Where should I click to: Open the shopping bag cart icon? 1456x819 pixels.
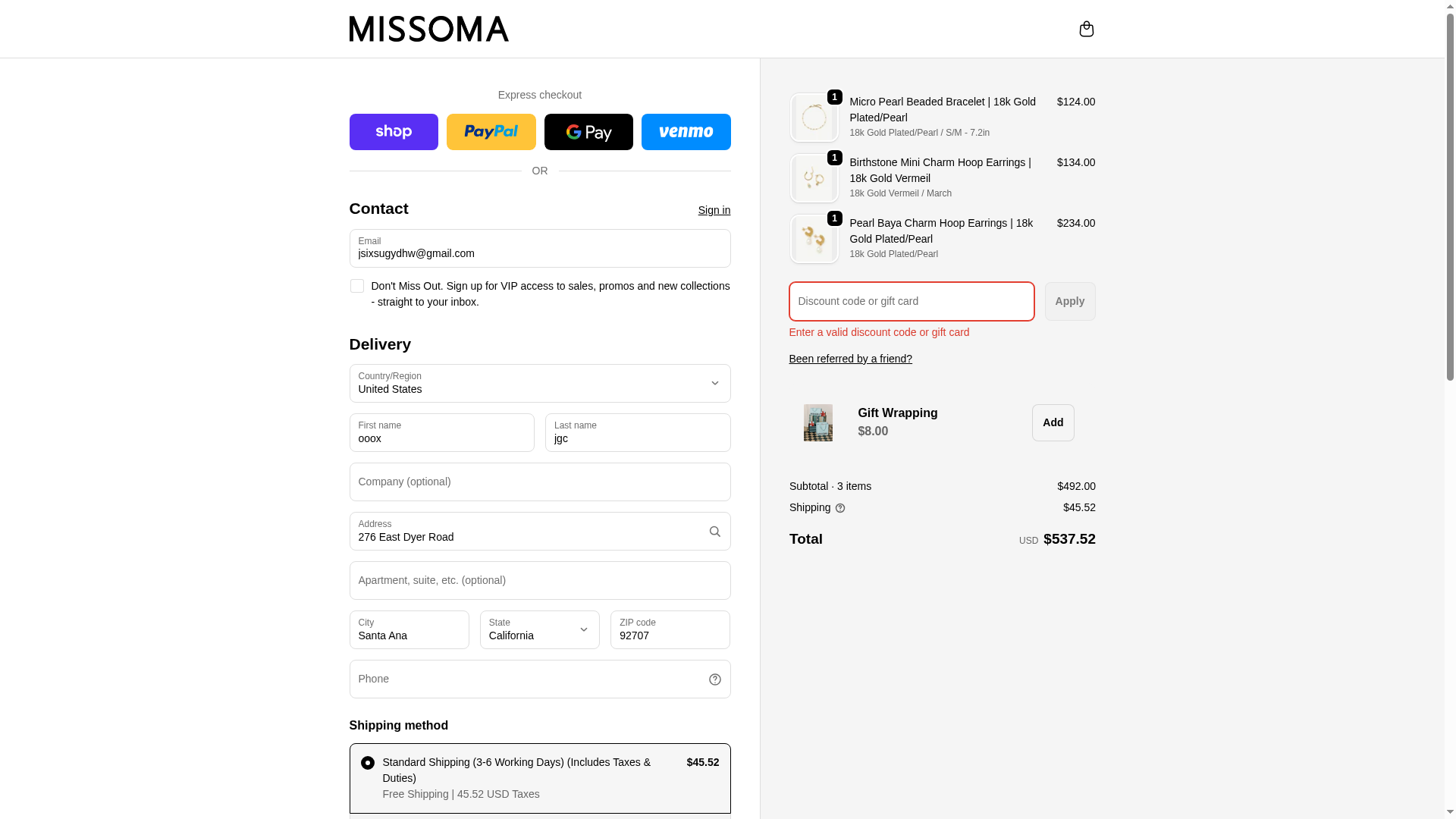(1086, 29)
